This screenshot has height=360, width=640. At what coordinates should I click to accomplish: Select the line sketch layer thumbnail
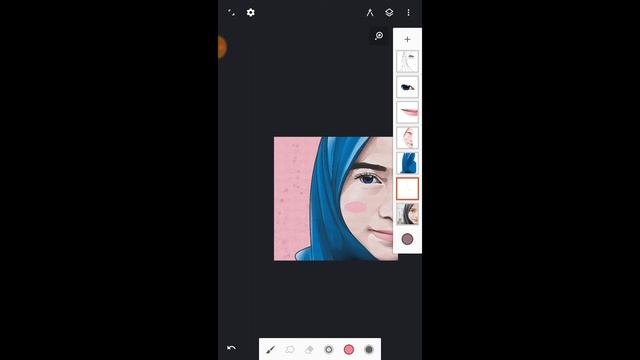tap(407, 61)
